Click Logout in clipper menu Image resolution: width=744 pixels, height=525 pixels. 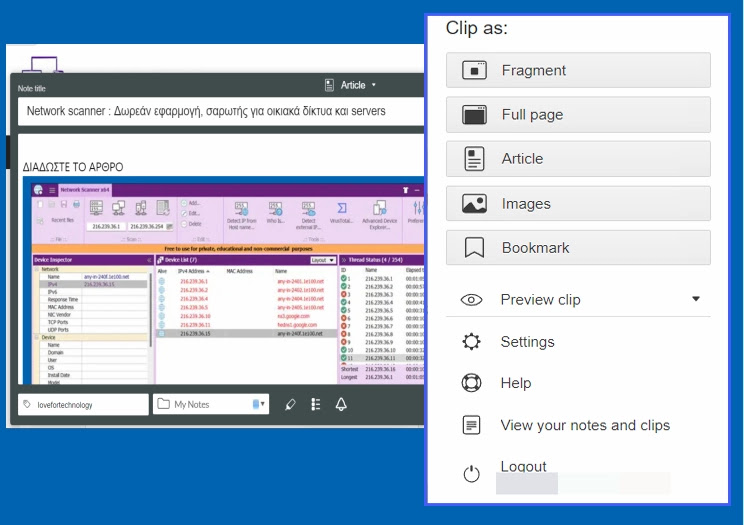tap(523, 466)
